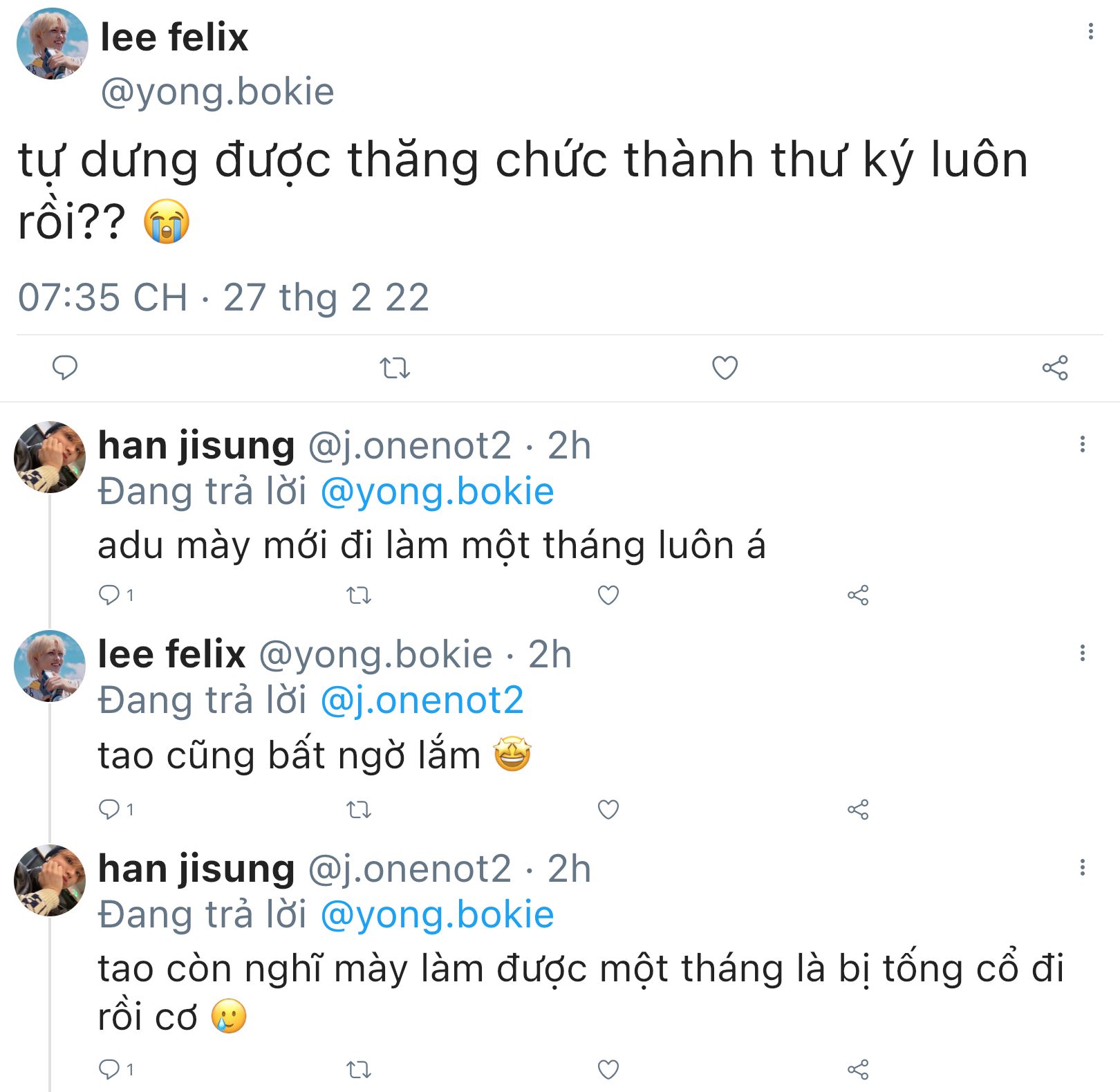Reply to "adu mày mới đi làm" tweet
Viewport: 1120px width, 1092px height.
[x=109, y=595]
